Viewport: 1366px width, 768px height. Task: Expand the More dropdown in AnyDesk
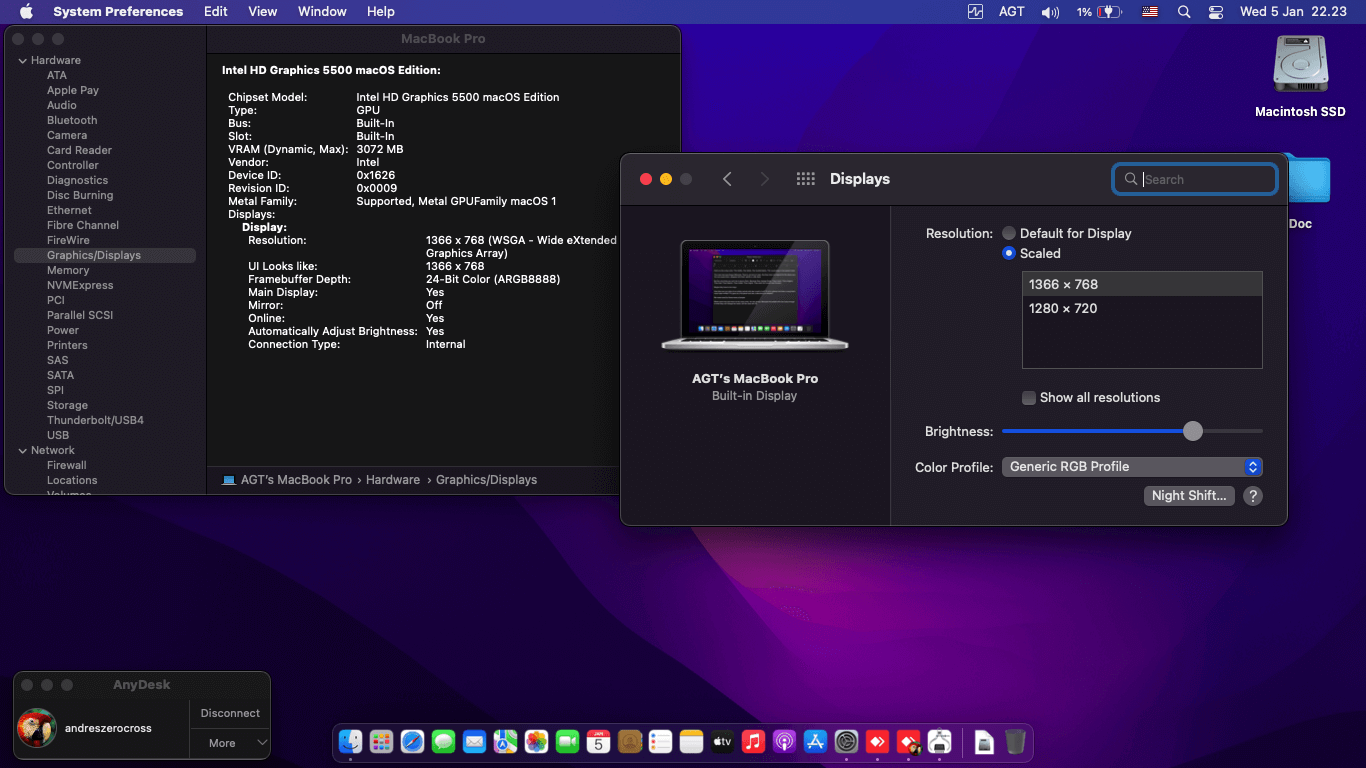pyautogui.click(x=230, y=743)
